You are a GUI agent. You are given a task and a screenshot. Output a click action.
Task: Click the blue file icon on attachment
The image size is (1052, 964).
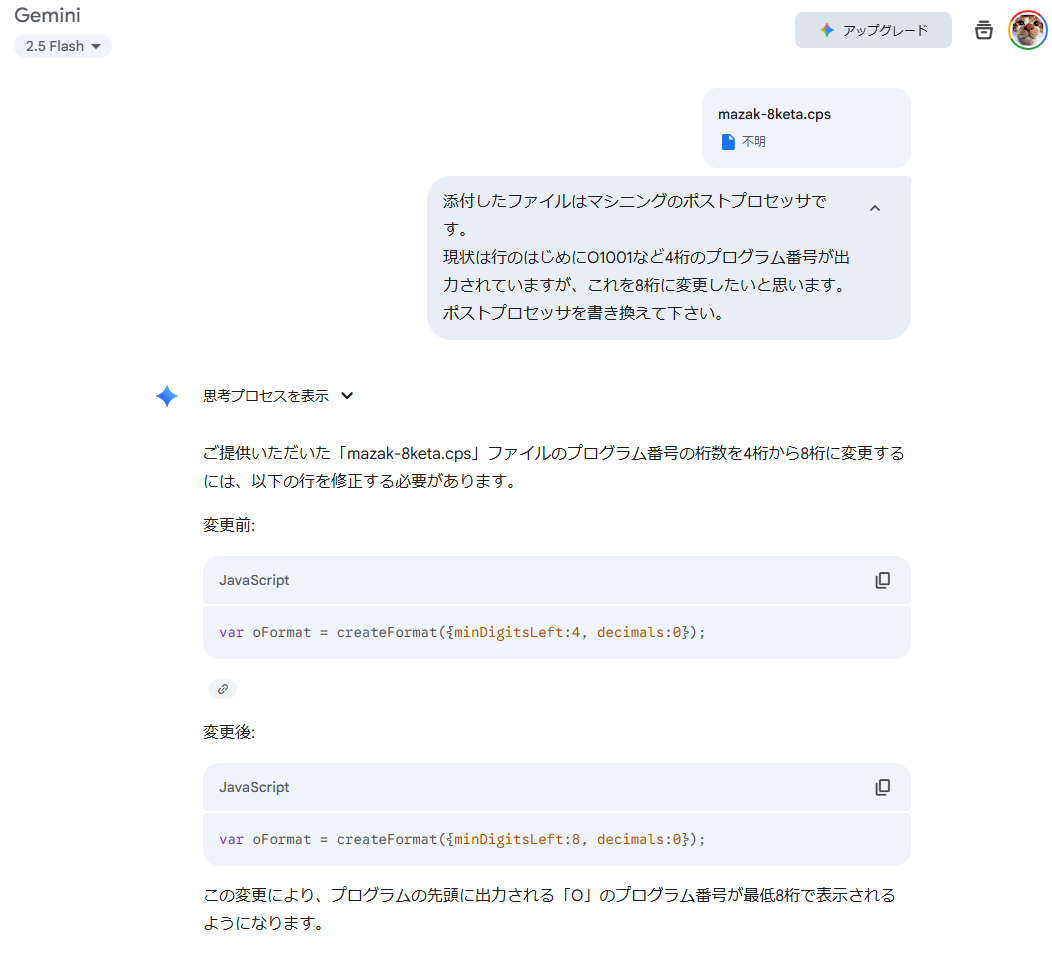pyautogui.click(x=727, y=142)
